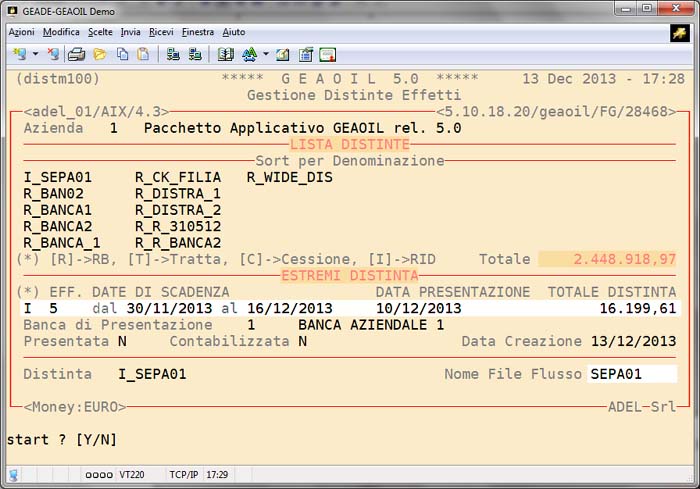Open the Modifica menu
700x489 pixels.
61,32
